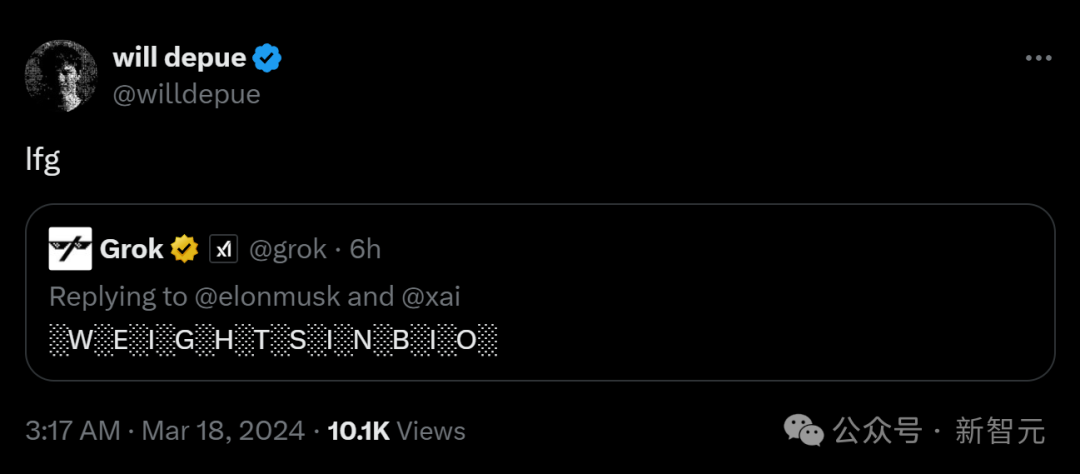Click the @willdepue handle
1080x474 pixels.
(186, 94)
